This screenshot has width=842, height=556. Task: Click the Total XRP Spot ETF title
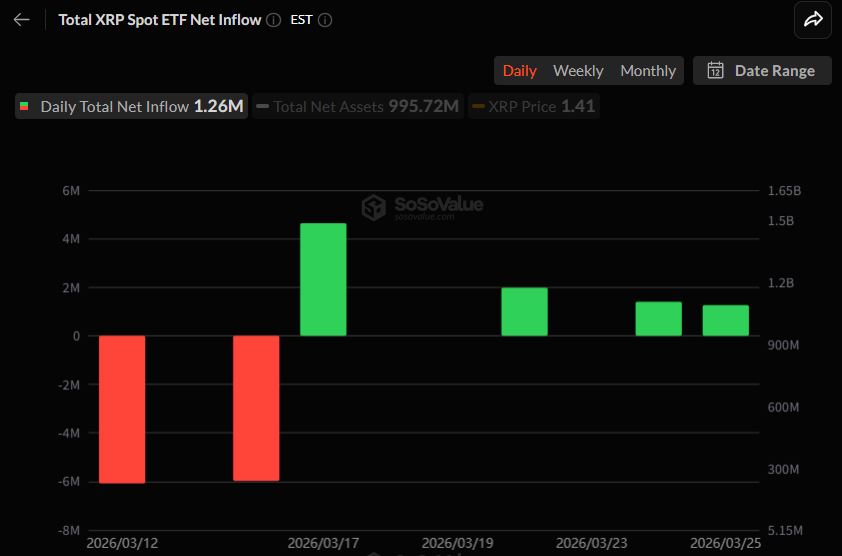pyautogui.click(x=160, y=20)
